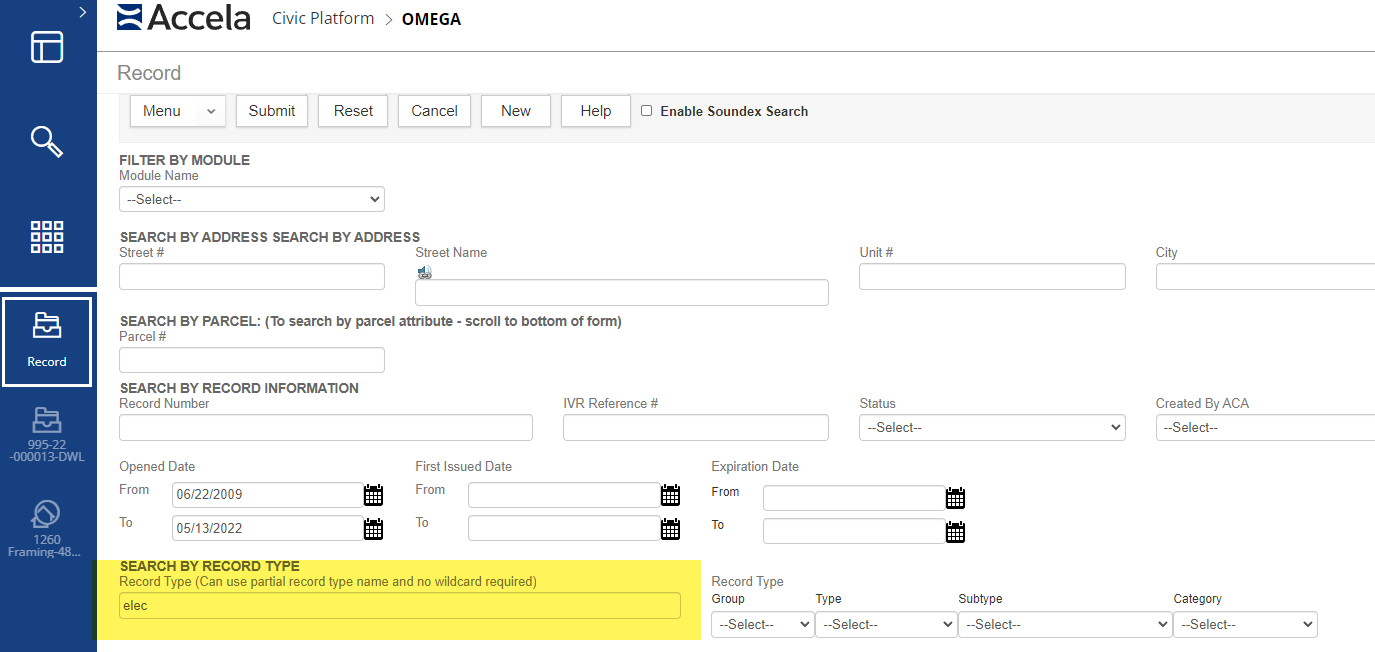Open the 1260 Framing inspection shortcut
This screenshot has height=652, width=1375.
pos(47,529)
